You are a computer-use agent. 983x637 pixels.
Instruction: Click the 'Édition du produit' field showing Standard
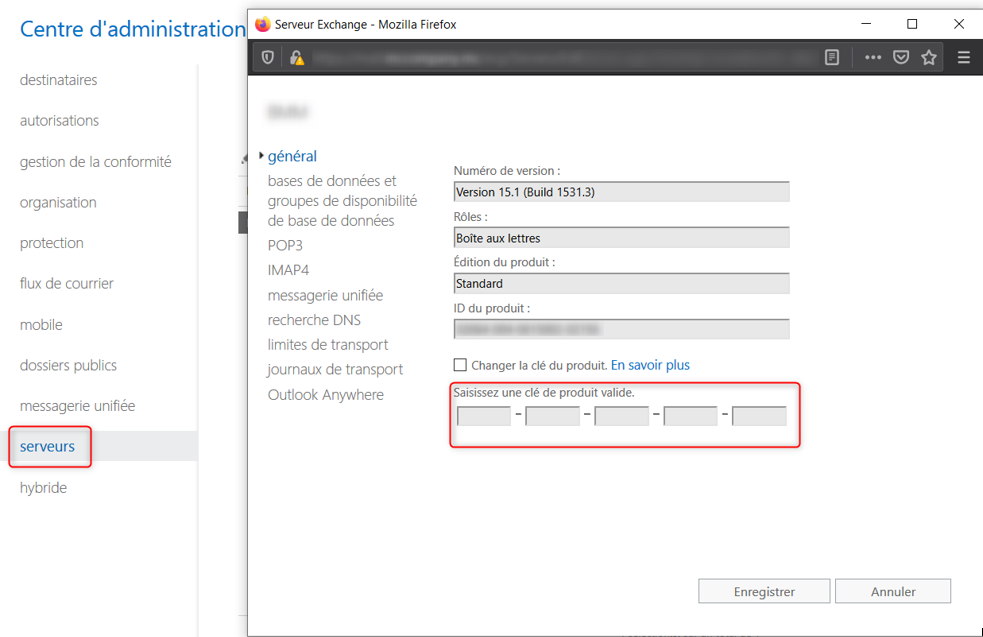click(621, 283)
